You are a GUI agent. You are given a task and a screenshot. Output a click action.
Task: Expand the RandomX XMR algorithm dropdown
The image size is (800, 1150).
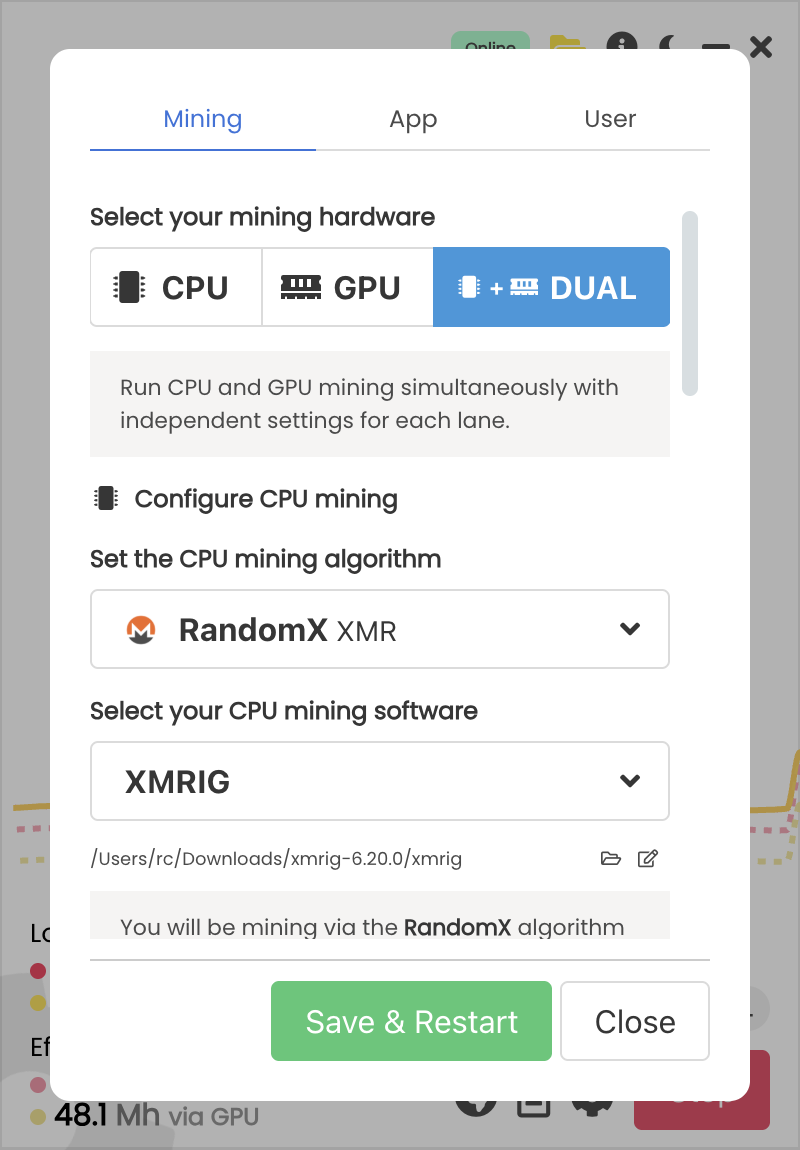click(x=380, y=629)
